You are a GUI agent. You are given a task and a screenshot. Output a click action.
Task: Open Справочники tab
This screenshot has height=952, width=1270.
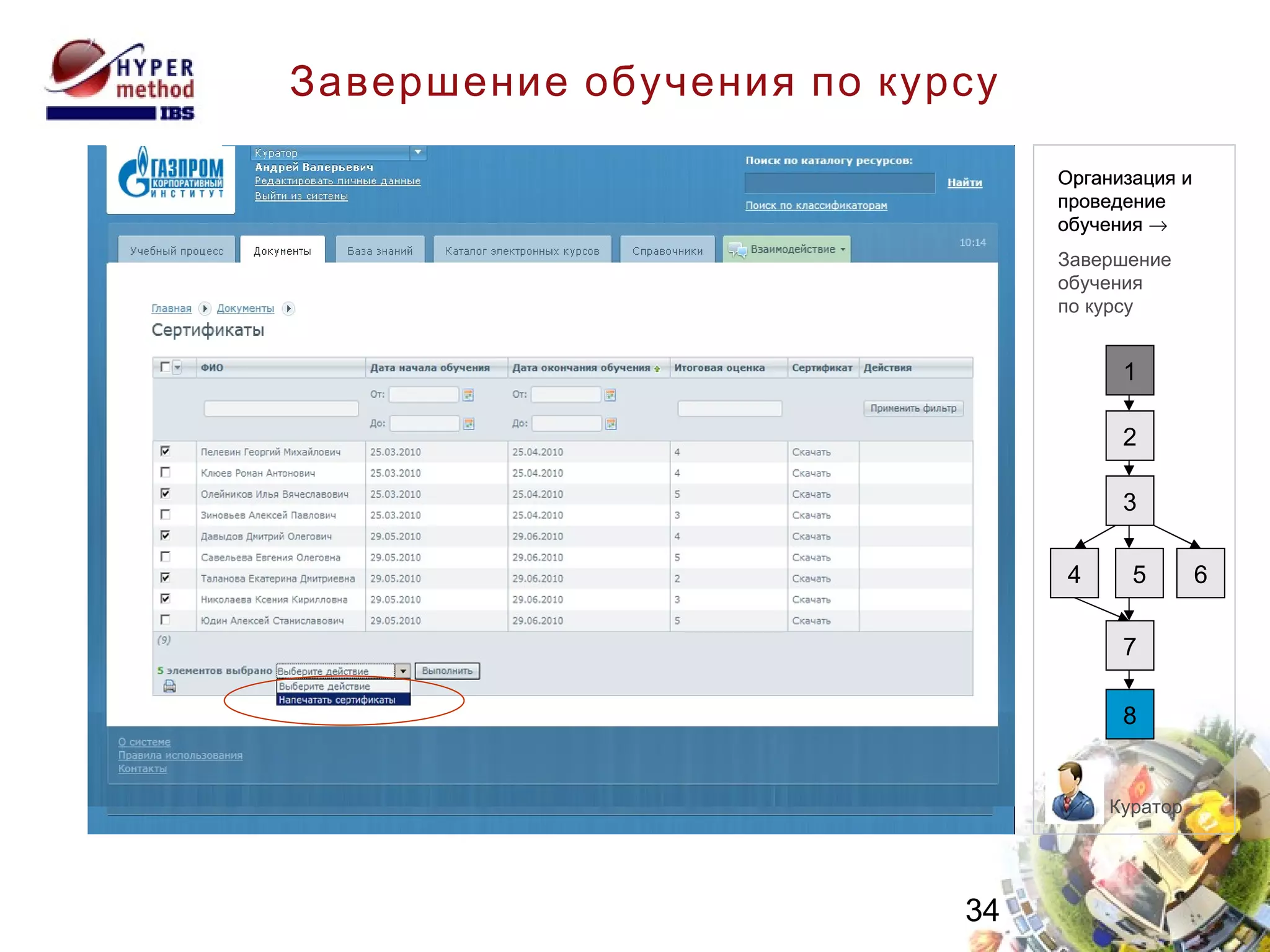[667, 250]
